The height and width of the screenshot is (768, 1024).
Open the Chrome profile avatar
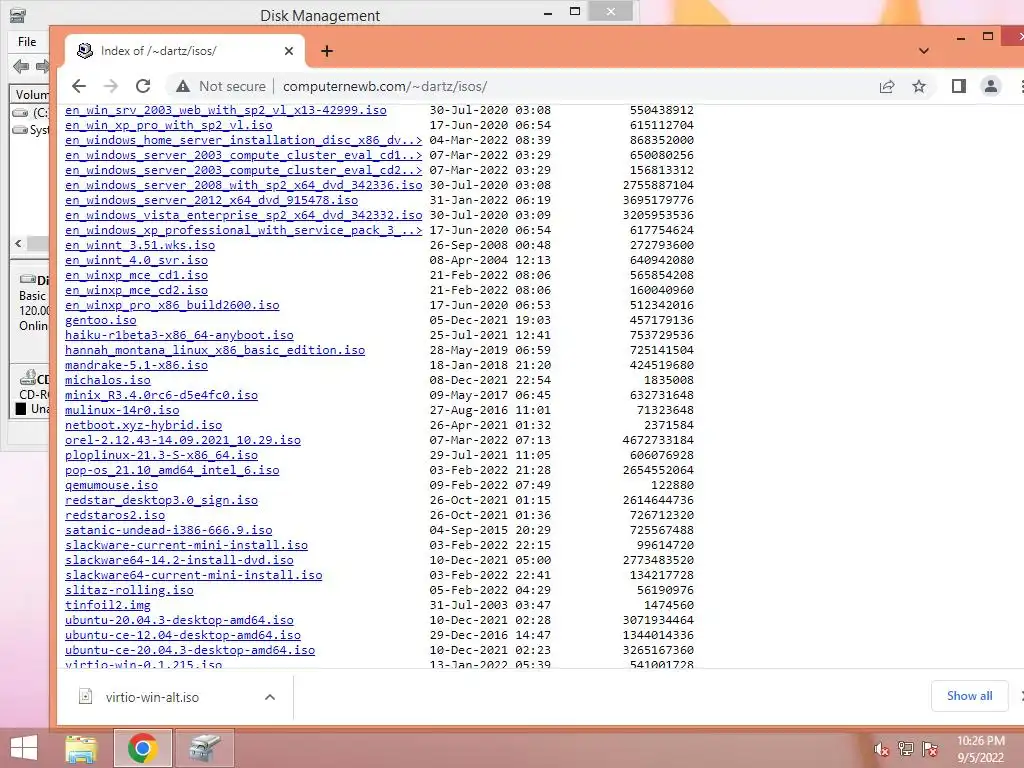click(991, 86)
